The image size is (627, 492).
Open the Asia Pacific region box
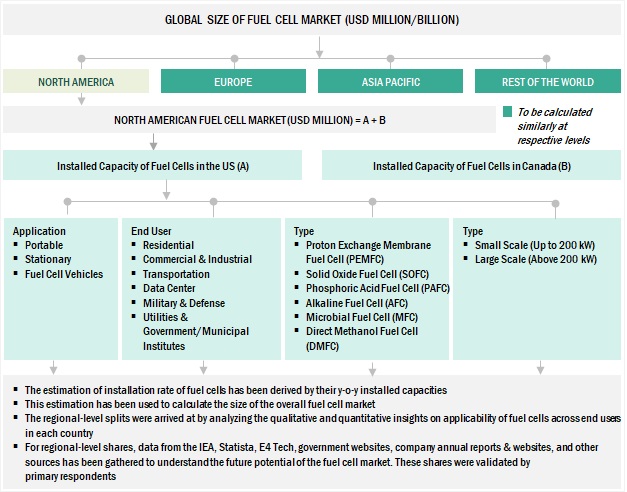(390, 82)
